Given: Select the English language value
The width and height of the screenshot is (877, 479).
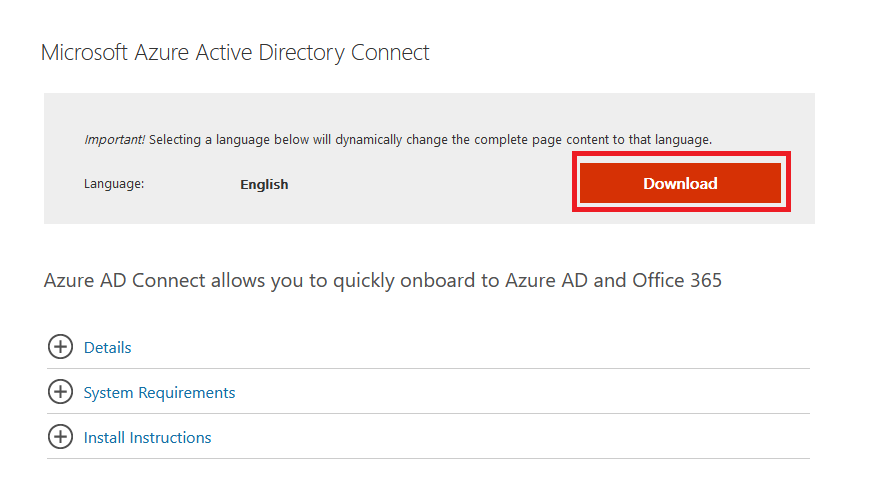Looking at the screenshot, I should pos(264,185).
